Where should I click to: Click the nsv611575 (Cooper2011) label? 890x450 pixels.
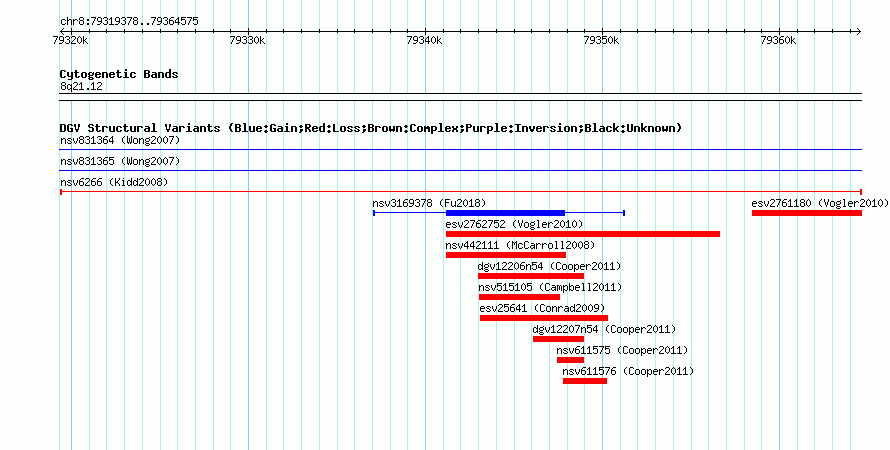pyautogui.click(x=622, y=350)
